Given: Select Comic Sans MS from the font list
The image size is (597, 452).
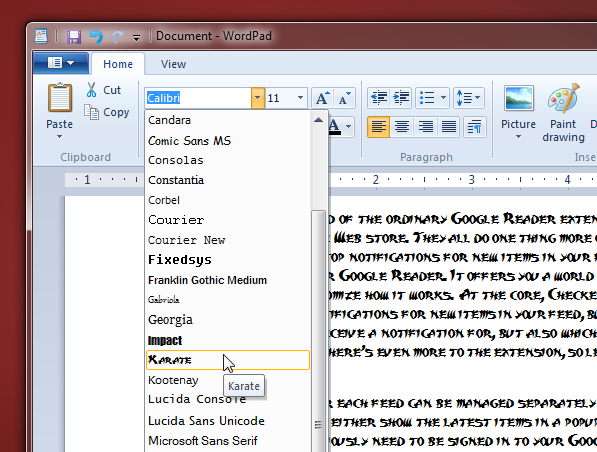Looking at the screenshot, I should 228,141.
